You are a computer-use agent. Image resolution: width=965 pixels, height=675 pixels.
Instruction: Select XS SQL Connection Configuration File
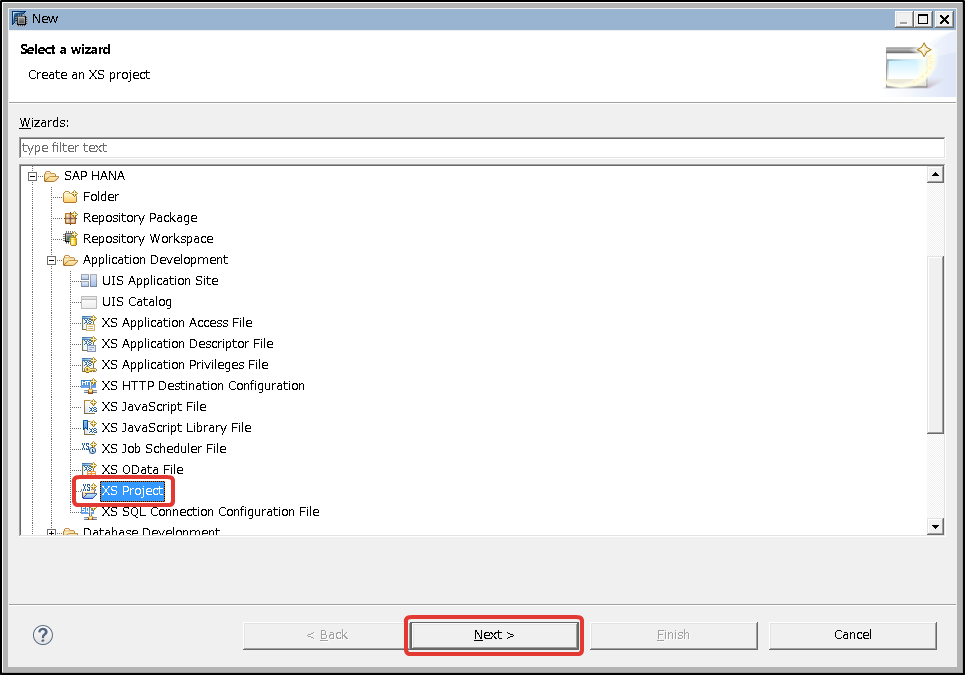click(x=210, y=512)
